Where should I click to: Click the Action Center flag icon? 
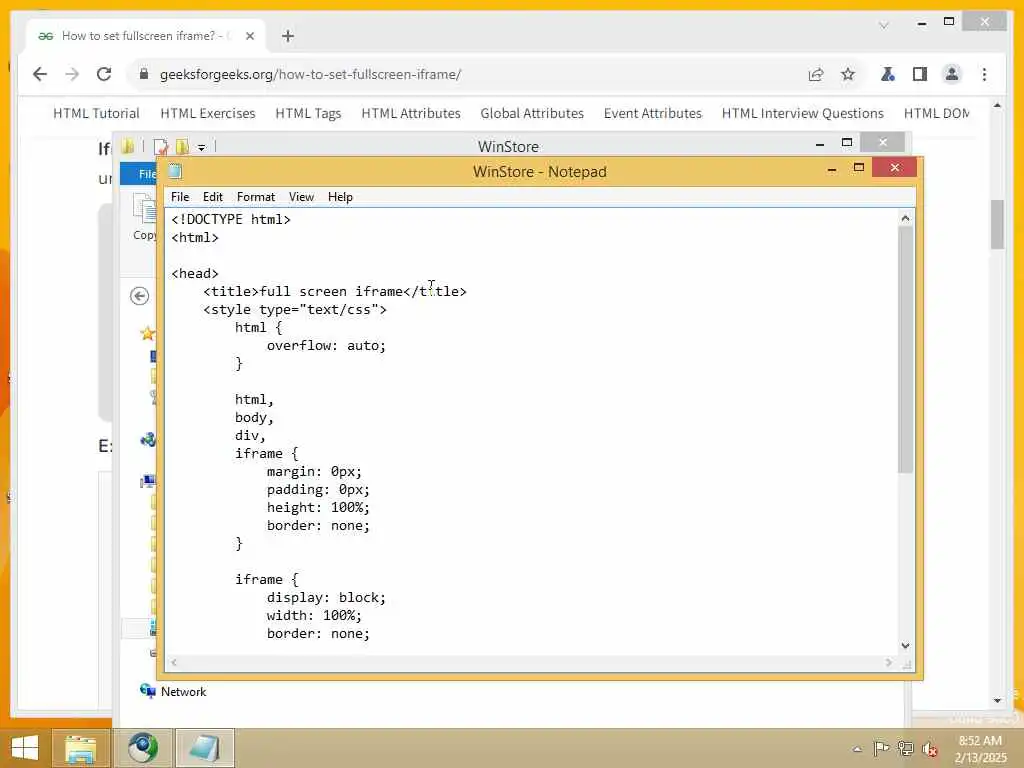coord(881,749)
